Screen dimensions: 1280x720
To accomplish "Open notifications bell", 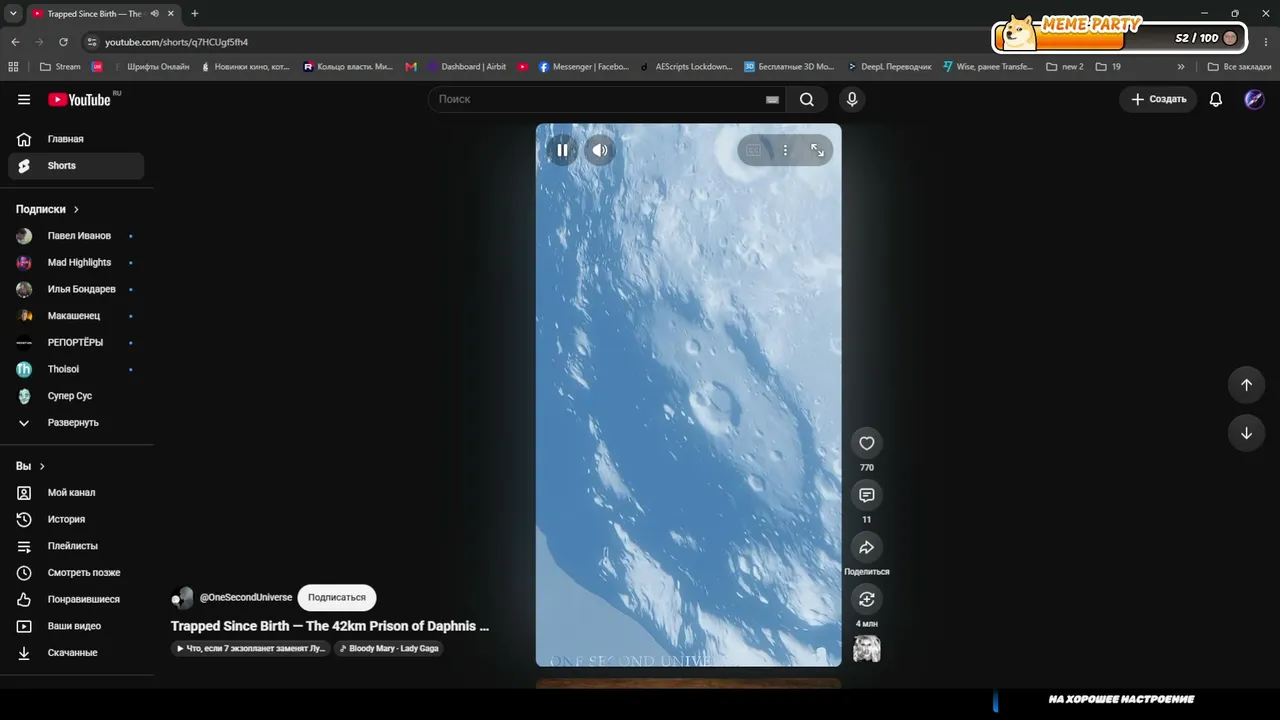I will pos(1216,99).
